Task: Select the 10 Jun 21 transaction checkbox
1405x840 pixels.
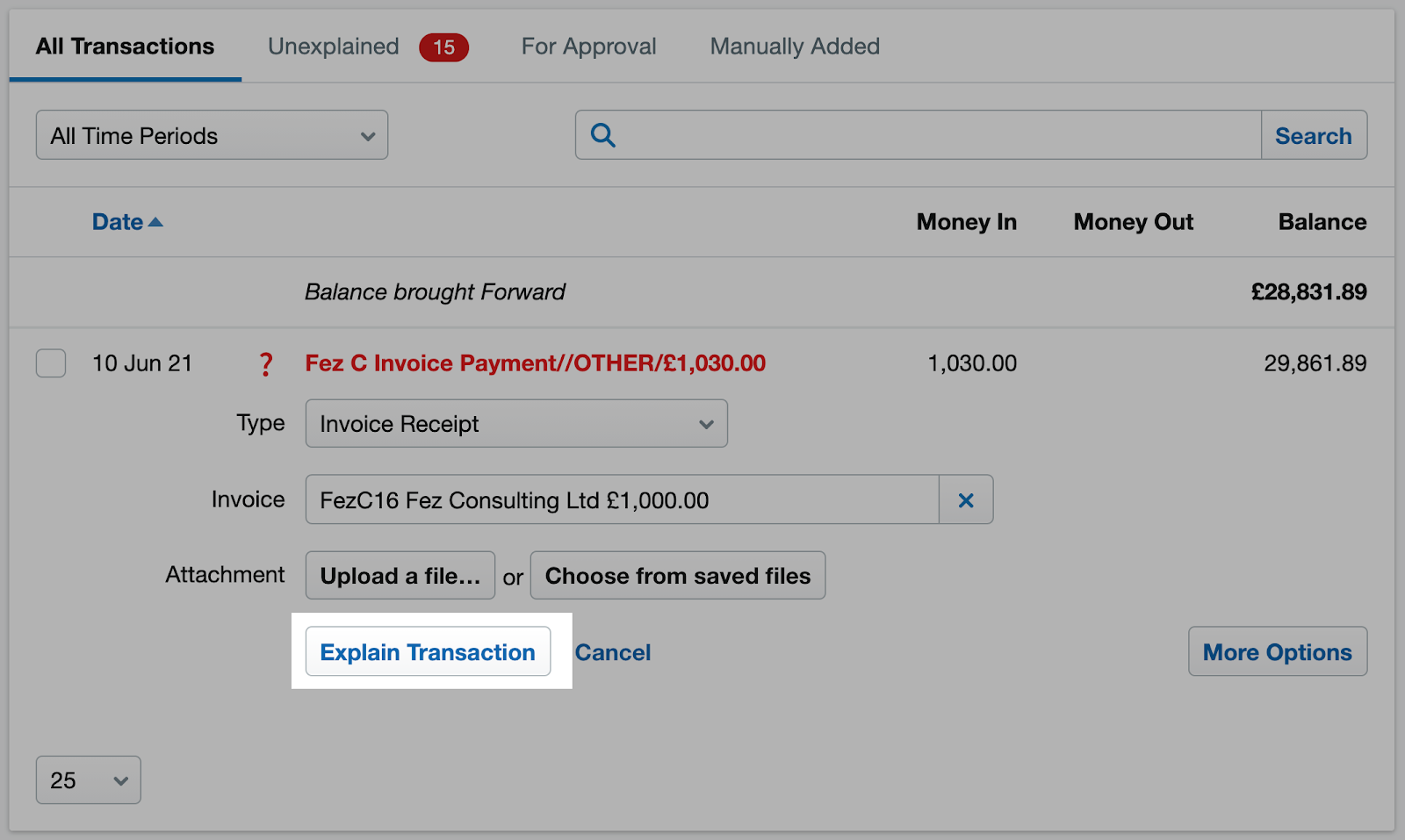Action: tap(50, 363)
